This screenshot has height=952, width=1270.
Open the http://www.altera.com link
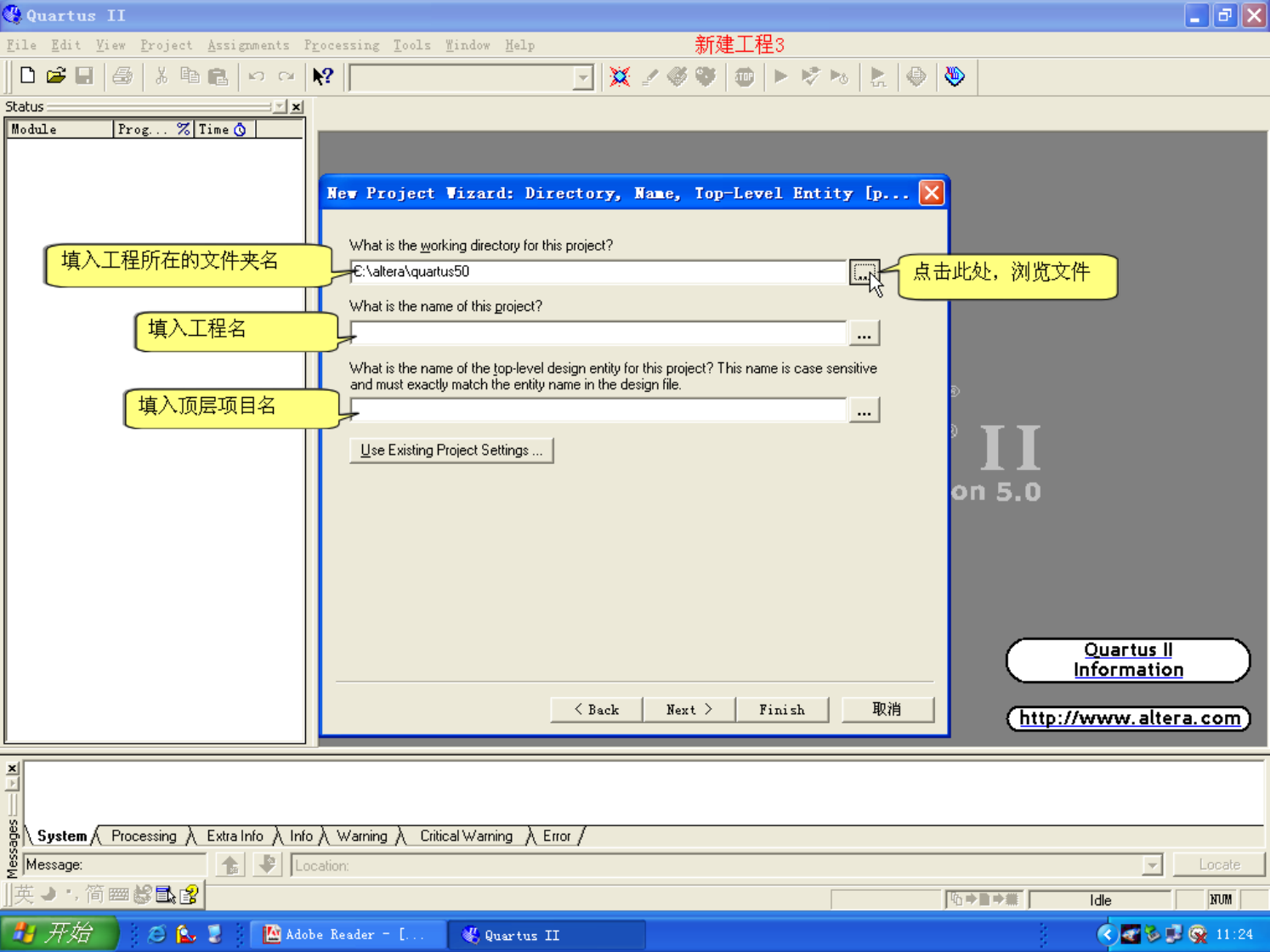coord(1129,718)
